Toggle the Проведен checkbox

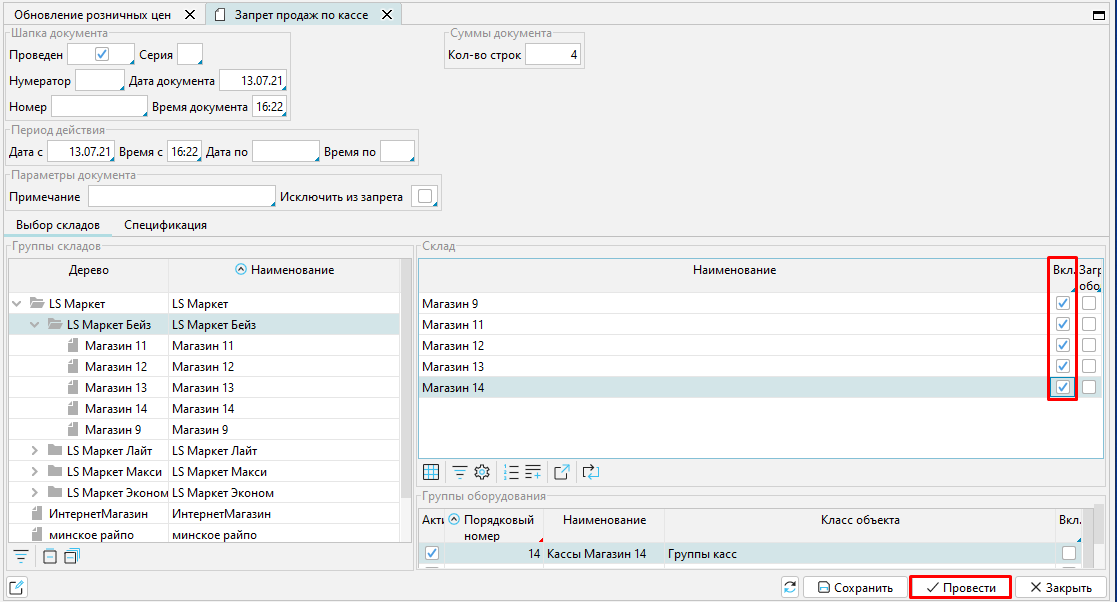pos(101,54)
